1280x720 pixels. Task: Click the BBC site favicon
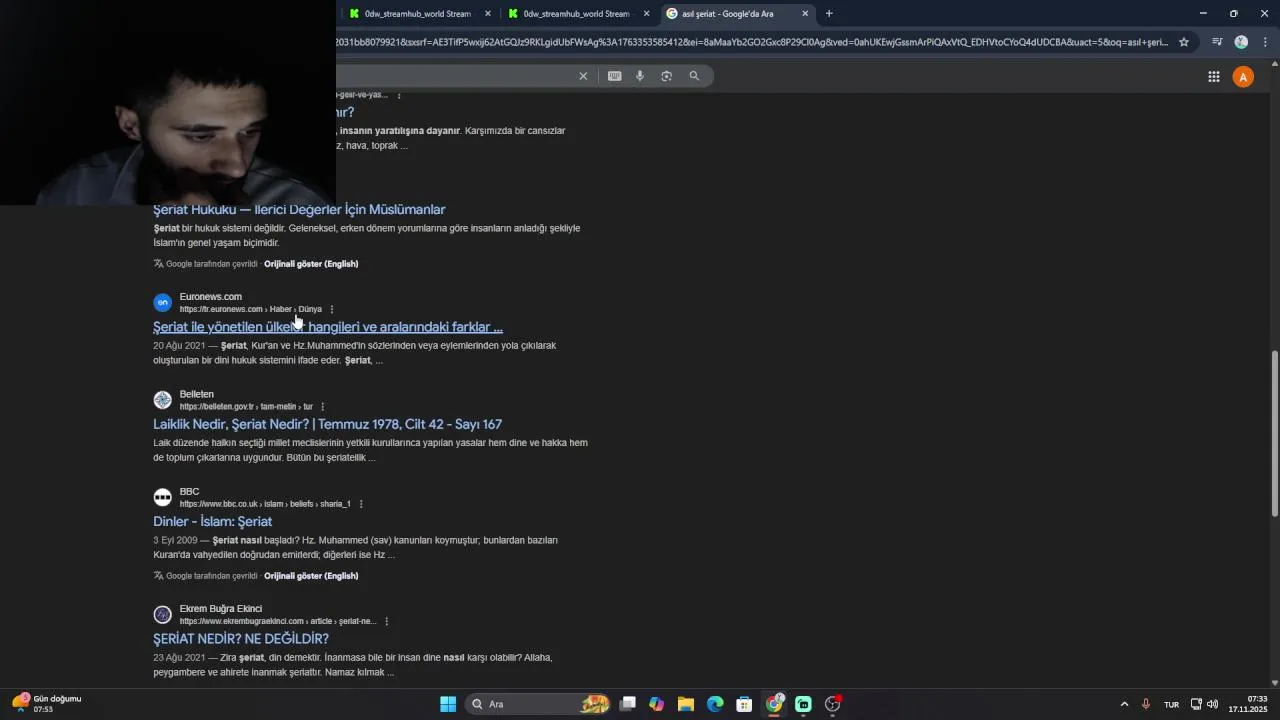[x=162, y=497]
